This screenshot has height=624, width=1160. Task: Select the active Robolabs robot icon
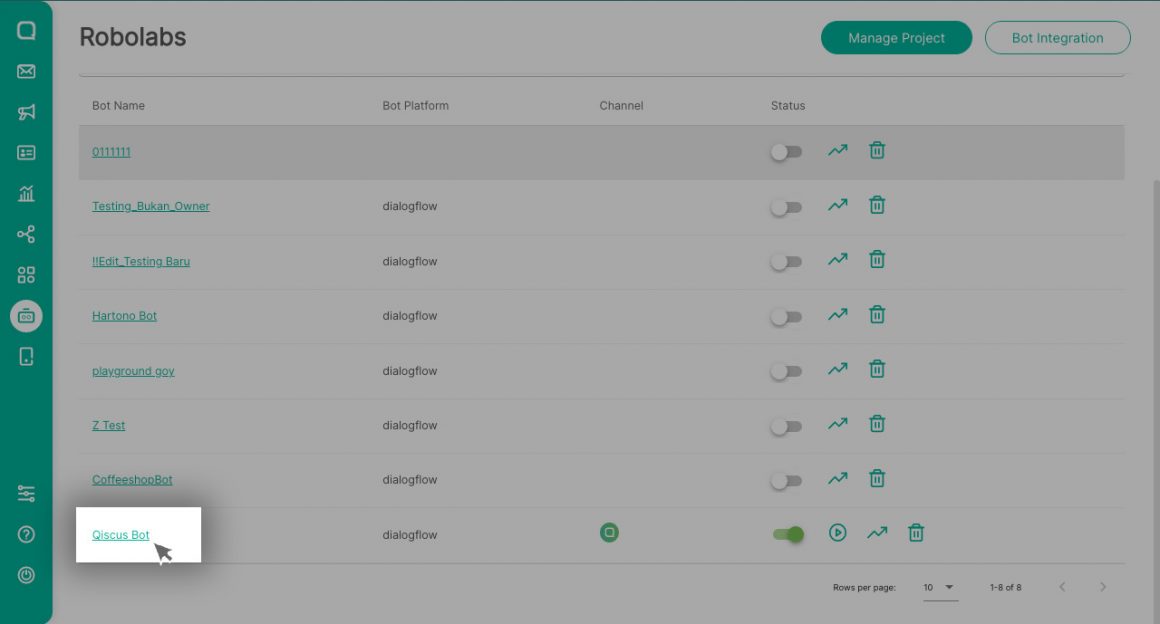point(26,315)
